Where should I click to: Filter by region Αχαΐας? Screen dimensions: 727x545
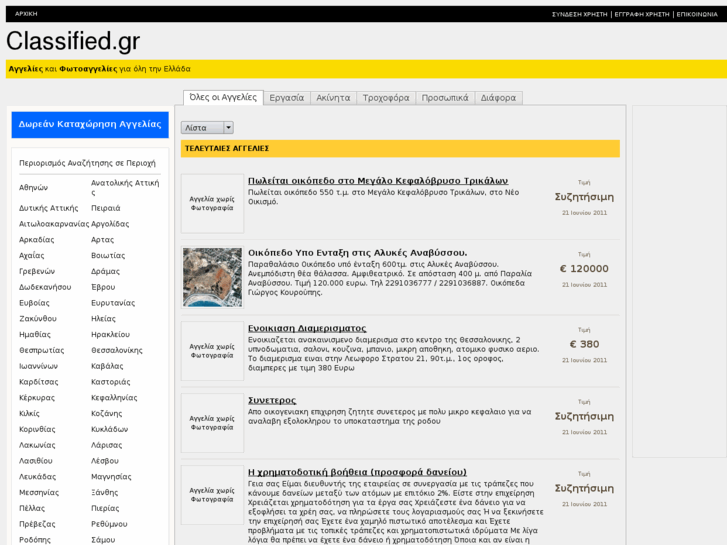[x=32, y=256]
